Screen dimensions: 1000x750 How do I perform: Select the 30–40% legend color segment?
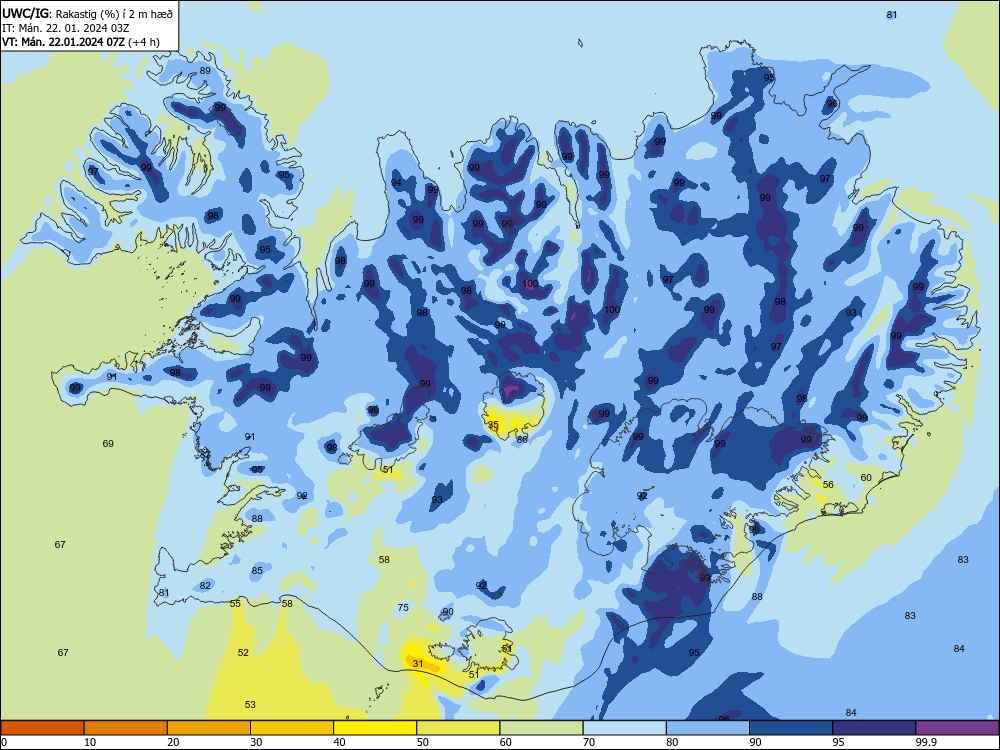292,728
